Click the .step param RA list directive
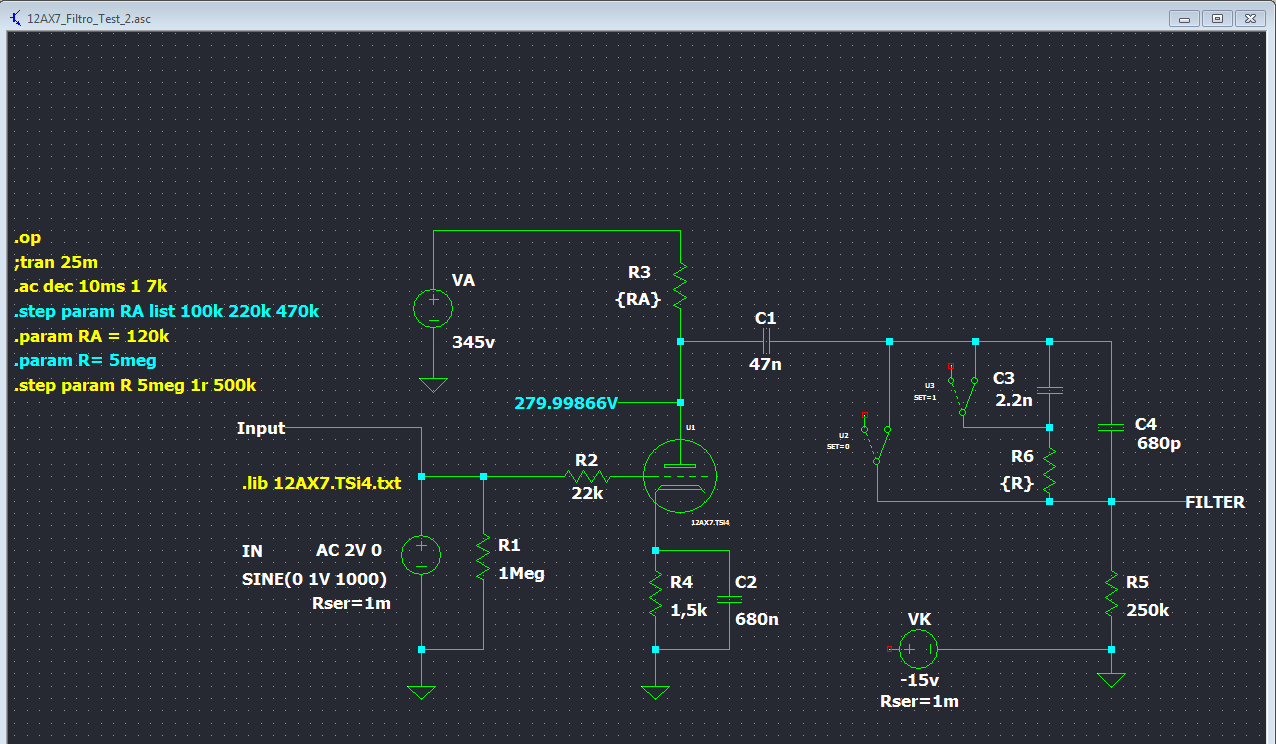Screen dimensions: 1276x744 tap(166, 311)
